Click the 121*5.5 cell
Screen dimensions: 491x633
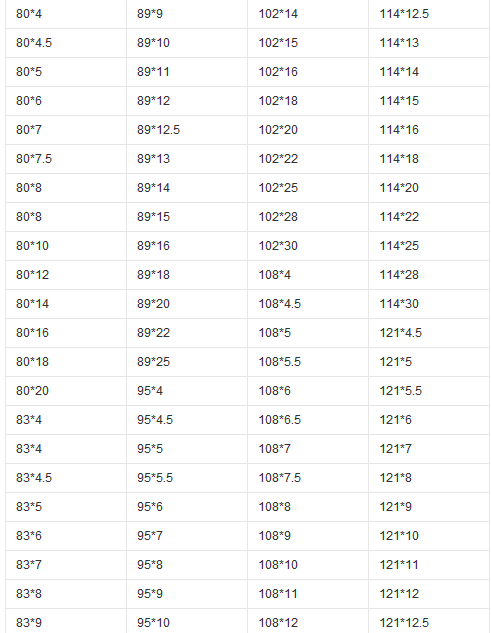tap(429, 391)
